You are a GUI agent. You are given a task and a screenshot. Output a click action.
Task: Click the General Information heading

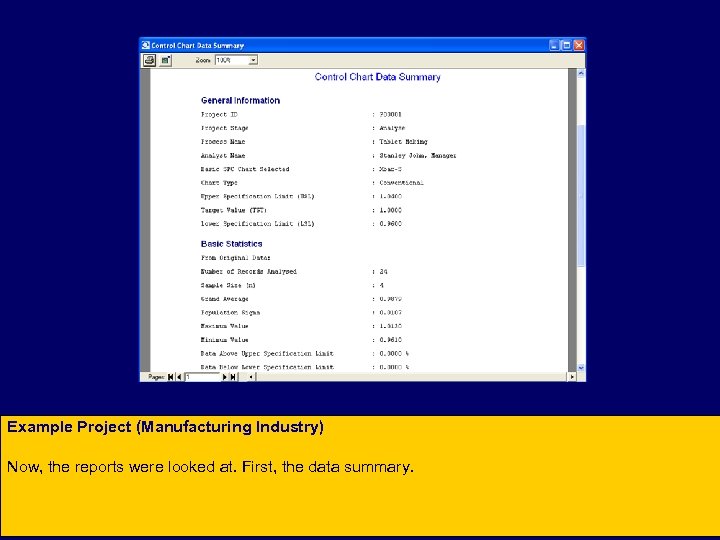click(240, 101)
